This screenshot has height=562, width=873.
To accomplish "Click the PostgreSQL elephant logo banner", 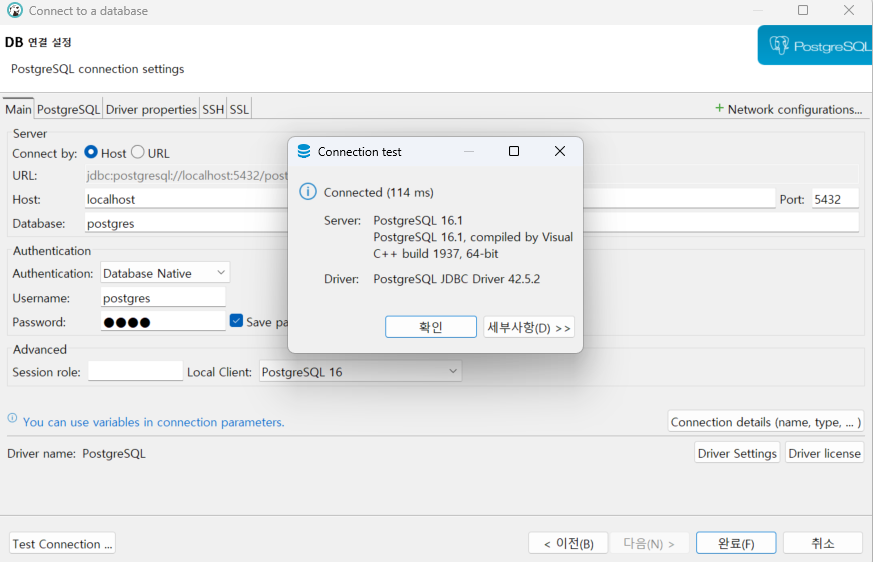I will tap(815, 45).
